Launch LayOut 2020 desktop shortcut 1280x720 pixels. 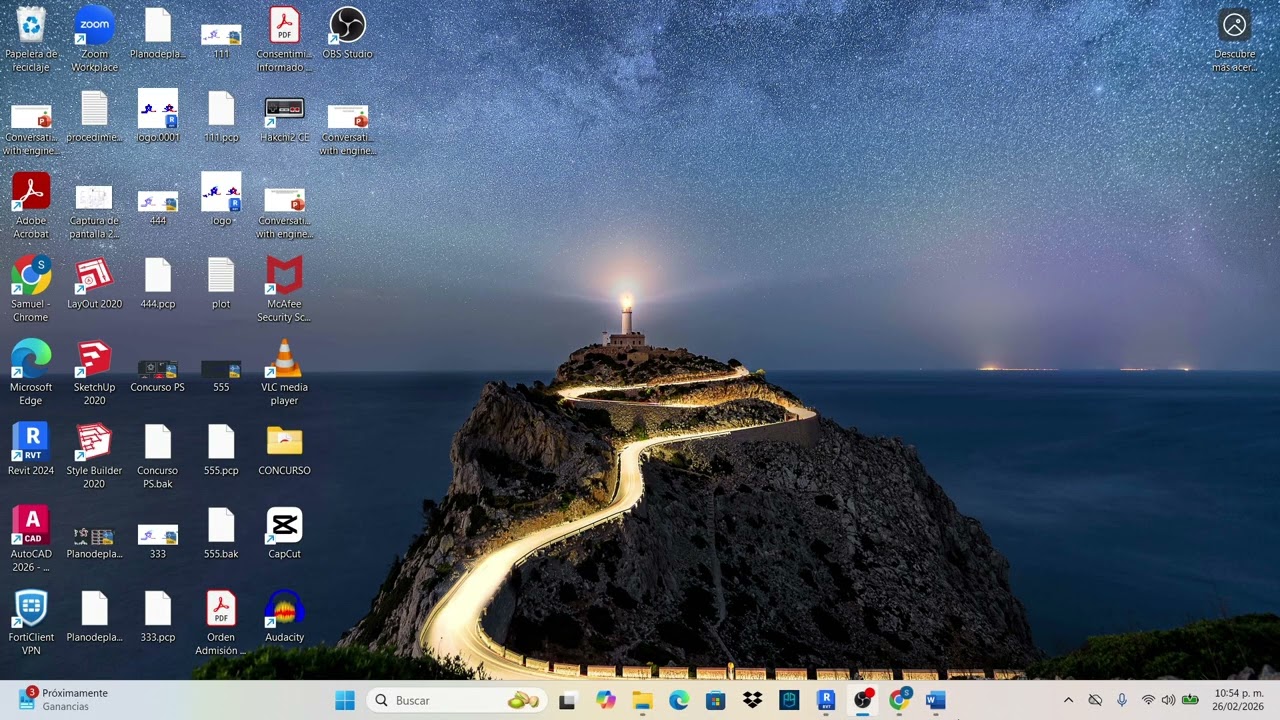pyautogui.click(x=94, y=283)
